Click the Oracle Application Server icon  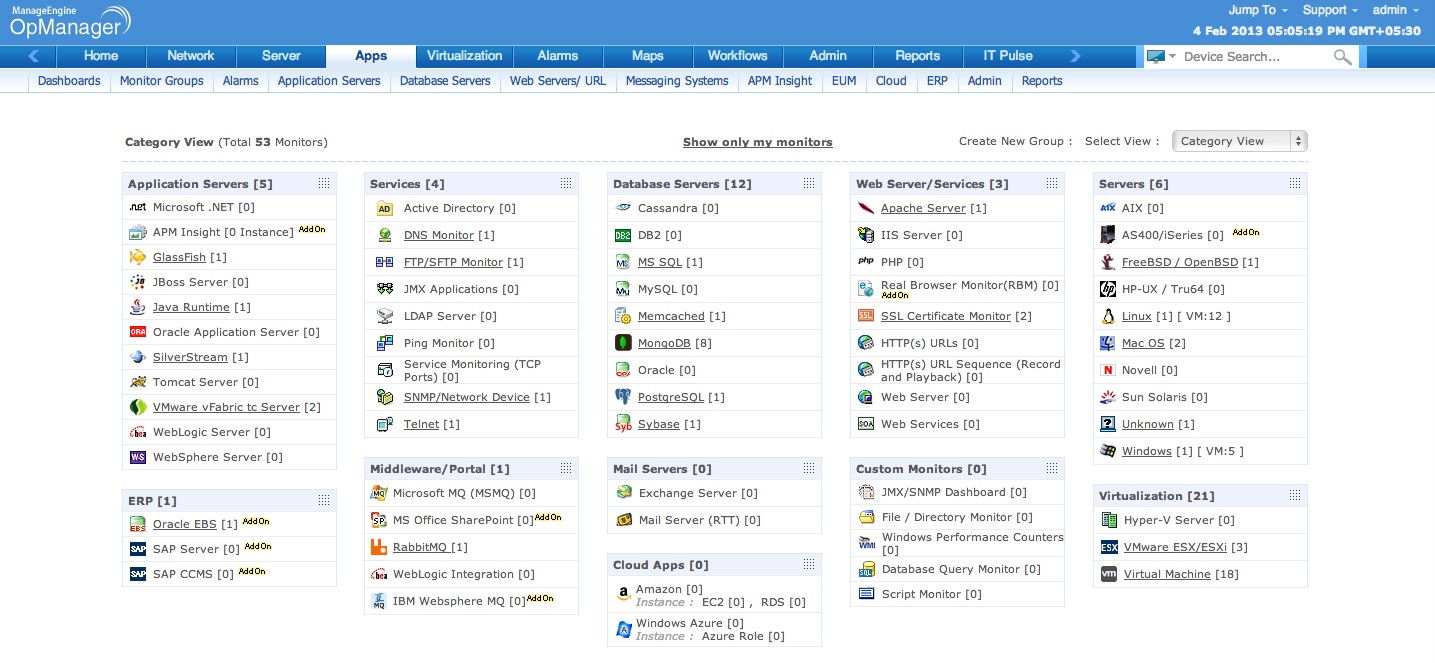pos(138,332)
